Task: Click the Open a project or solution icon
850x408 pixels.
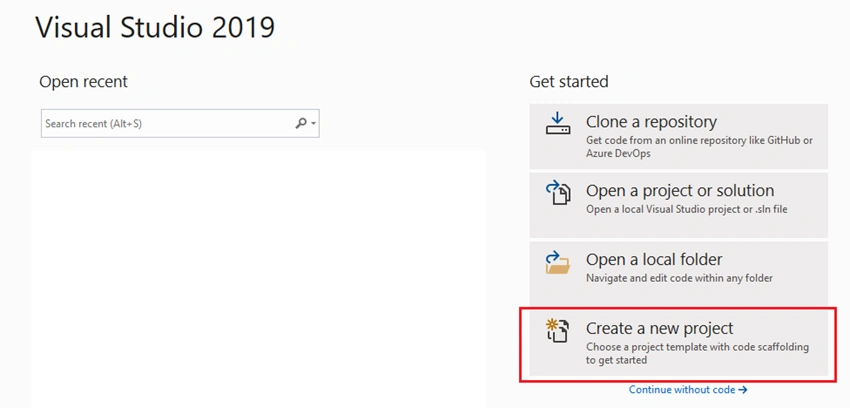Action: [x=558, y=193]
